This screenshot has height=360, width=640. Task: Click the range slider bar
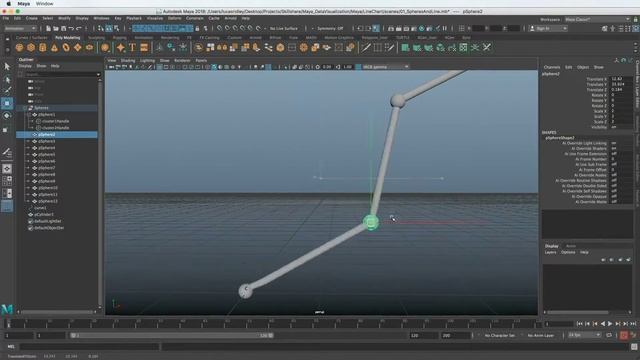click(x=171, y=336)
